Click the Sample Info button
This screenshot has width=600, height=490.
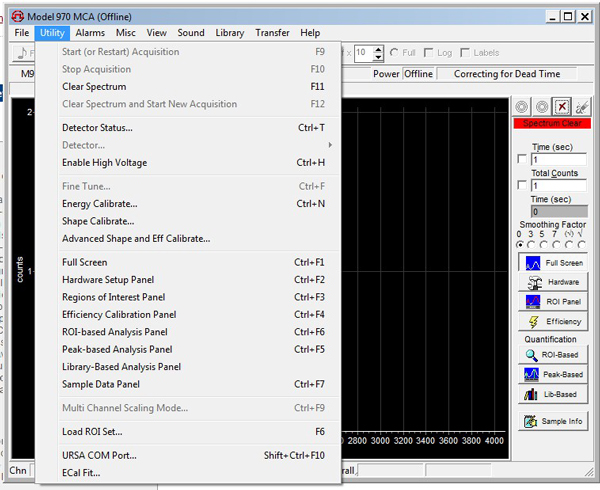pos(553,421)
